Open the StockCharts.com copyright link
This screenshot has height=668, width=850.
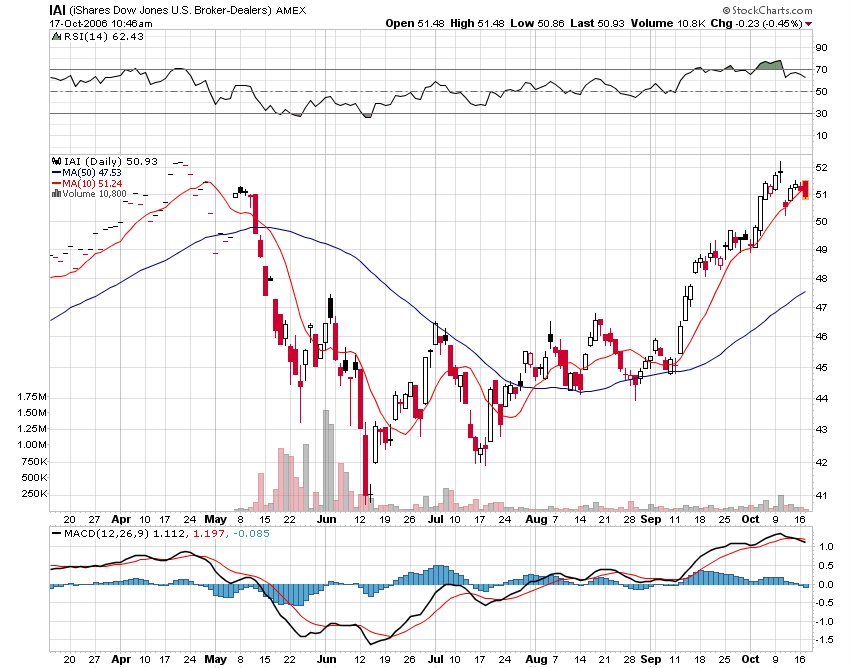(767, 10)
